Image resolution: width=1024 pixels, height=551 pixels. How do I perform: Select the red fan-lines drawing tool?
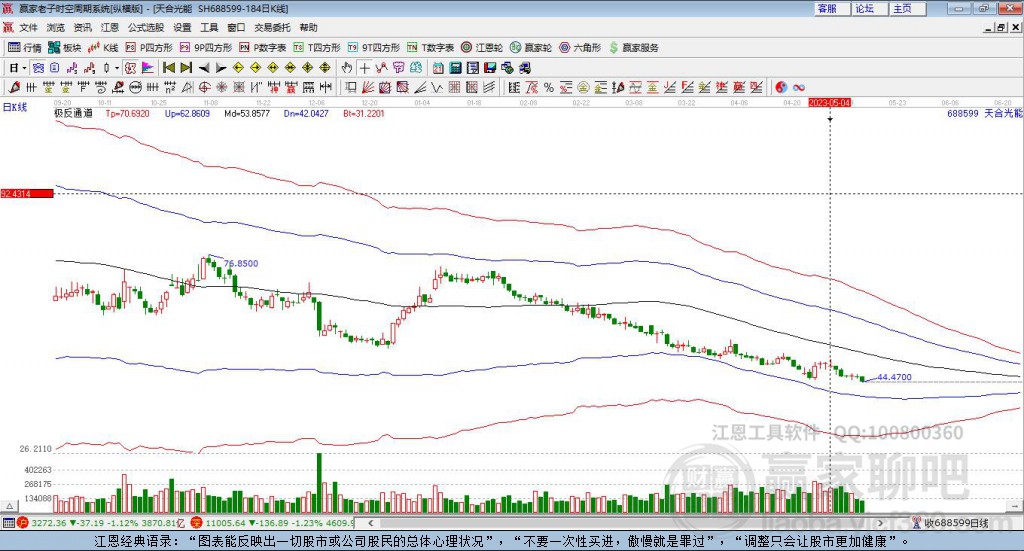368,87
